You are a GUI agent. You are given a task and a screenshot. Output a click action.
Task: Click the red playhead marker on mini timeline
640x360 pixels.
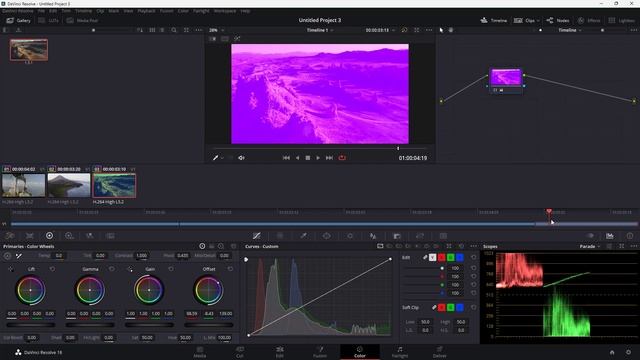[549, 211]
